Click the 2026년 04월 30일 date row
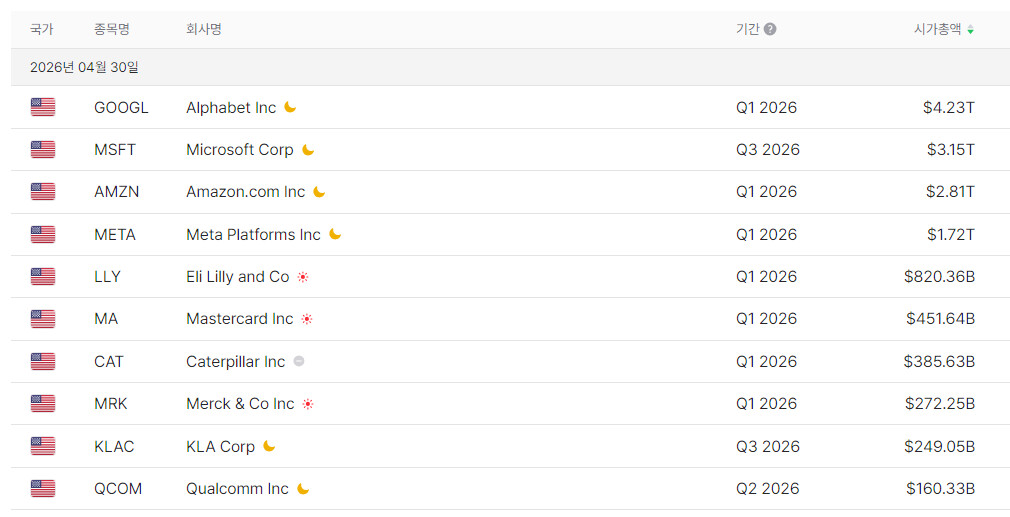 (510, 67)
